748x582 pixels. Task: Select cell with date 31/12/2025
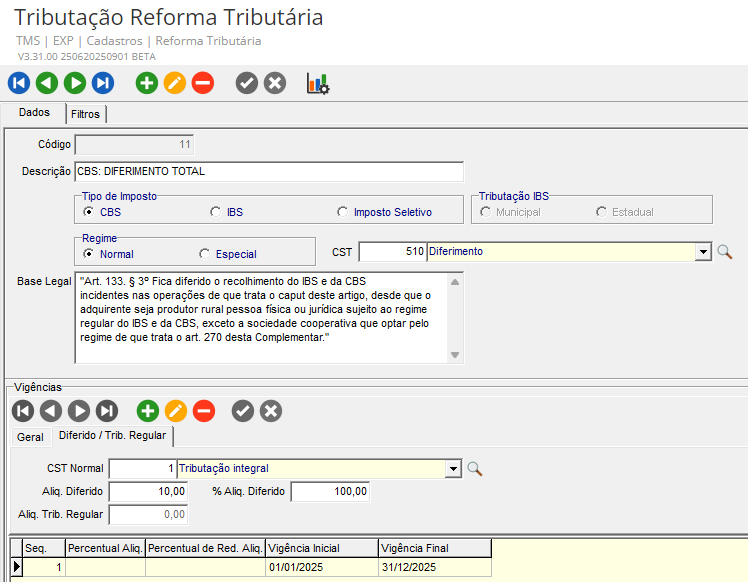pos(435,567)
